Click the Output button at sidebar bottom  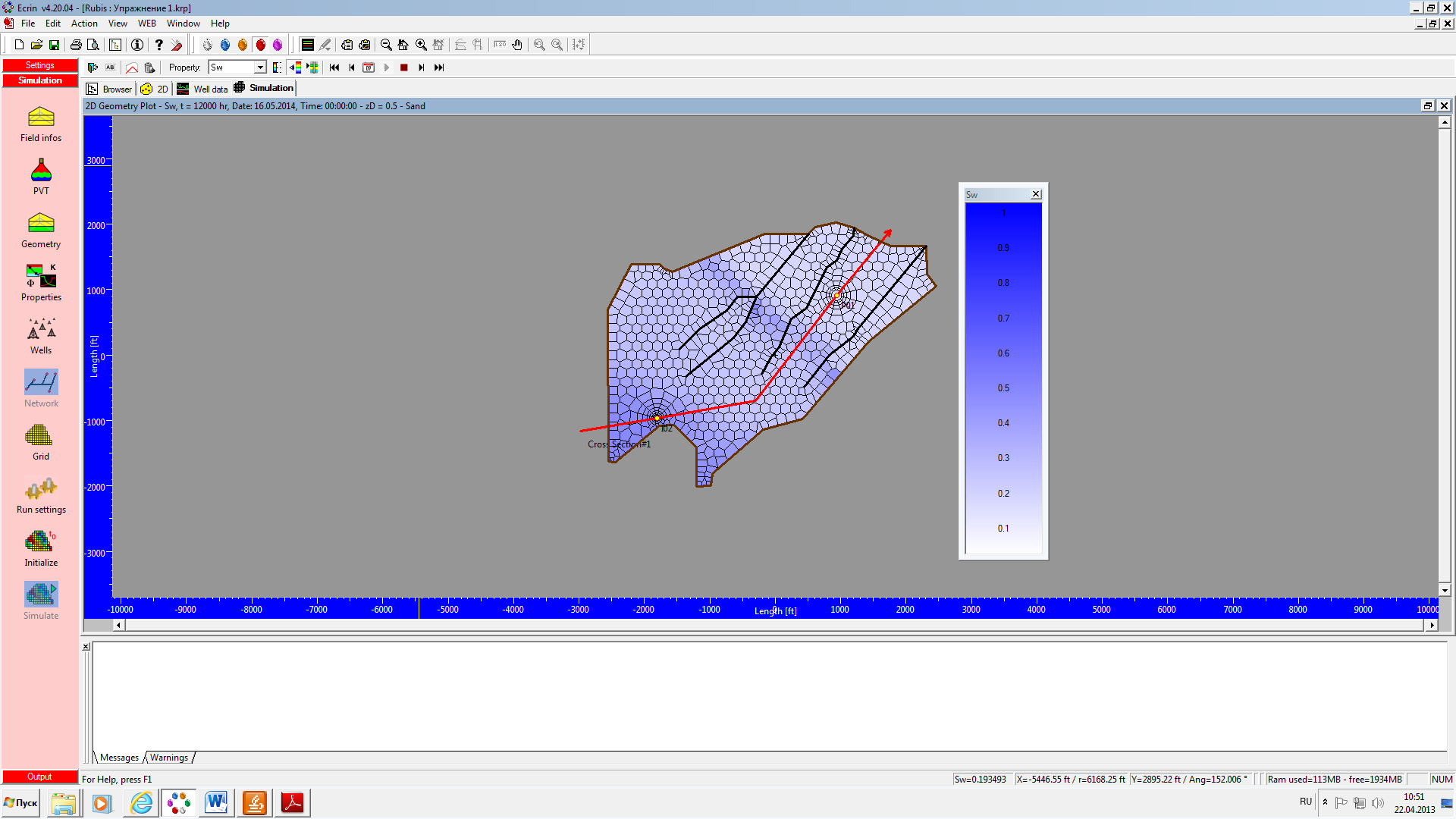tap(40, 777)
